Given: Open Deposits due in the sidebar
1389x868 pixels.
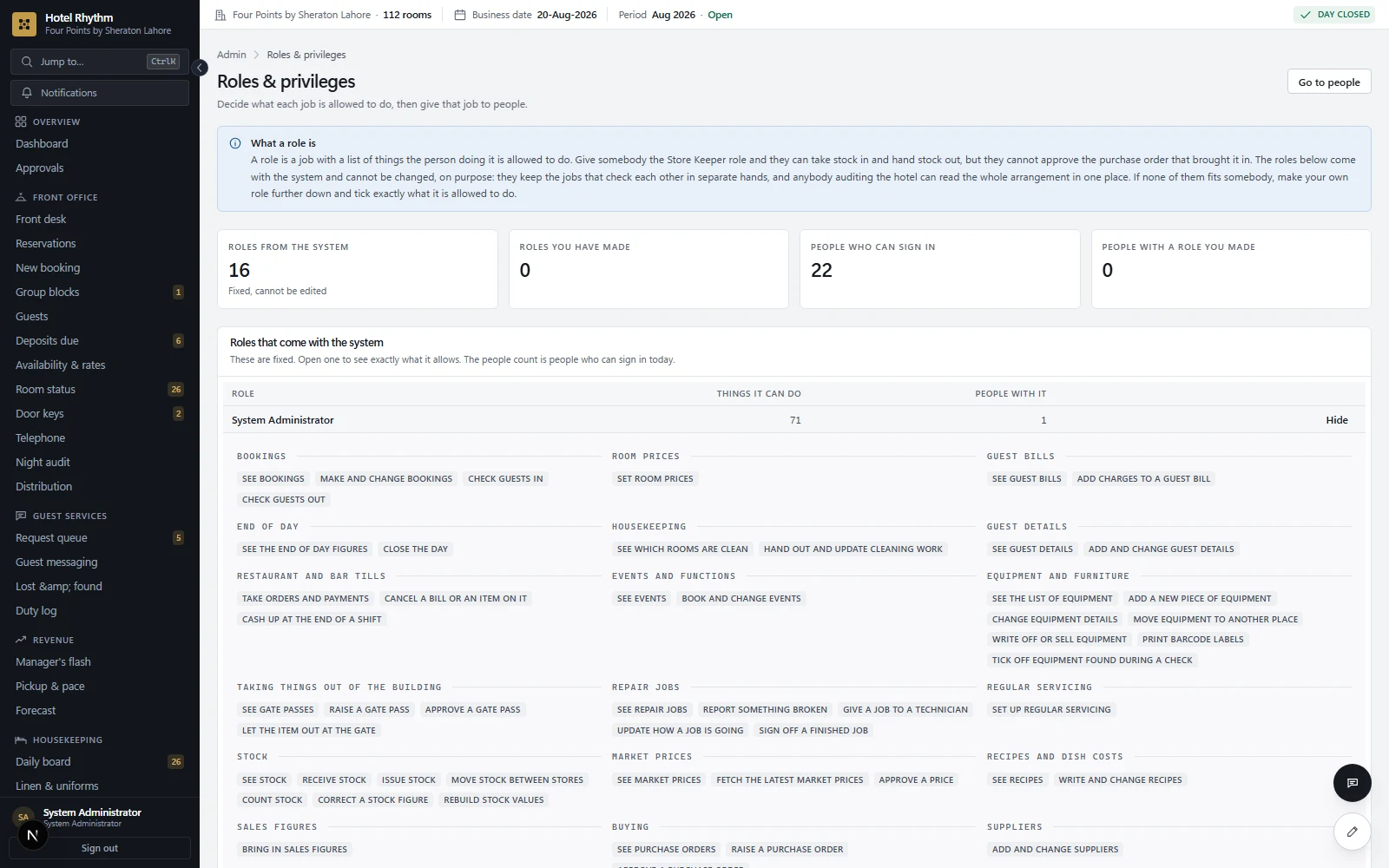Looking at the screenshot, I should [x=100, y=341].
